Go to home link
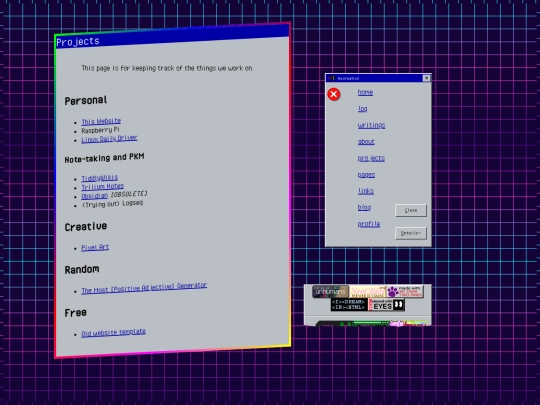 tap(365, 92)
